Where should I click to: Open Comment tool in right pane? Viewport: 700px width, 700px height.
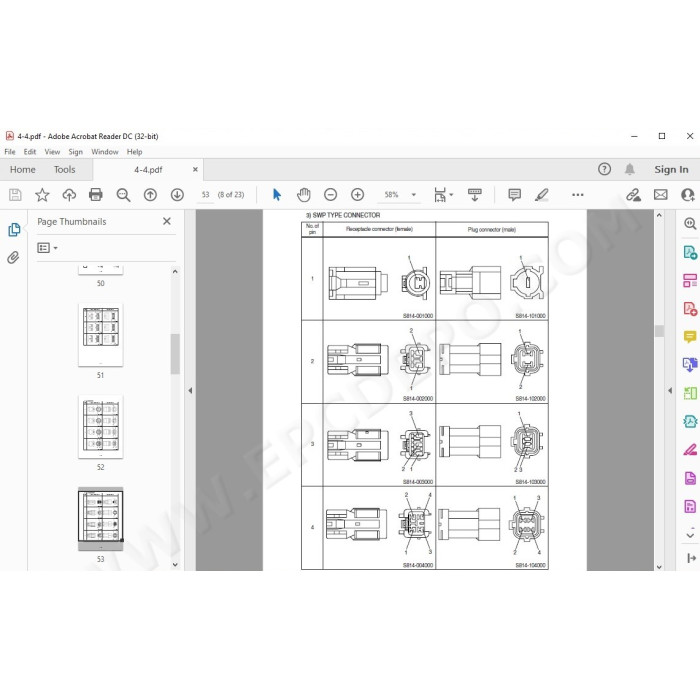click(690, 336)
